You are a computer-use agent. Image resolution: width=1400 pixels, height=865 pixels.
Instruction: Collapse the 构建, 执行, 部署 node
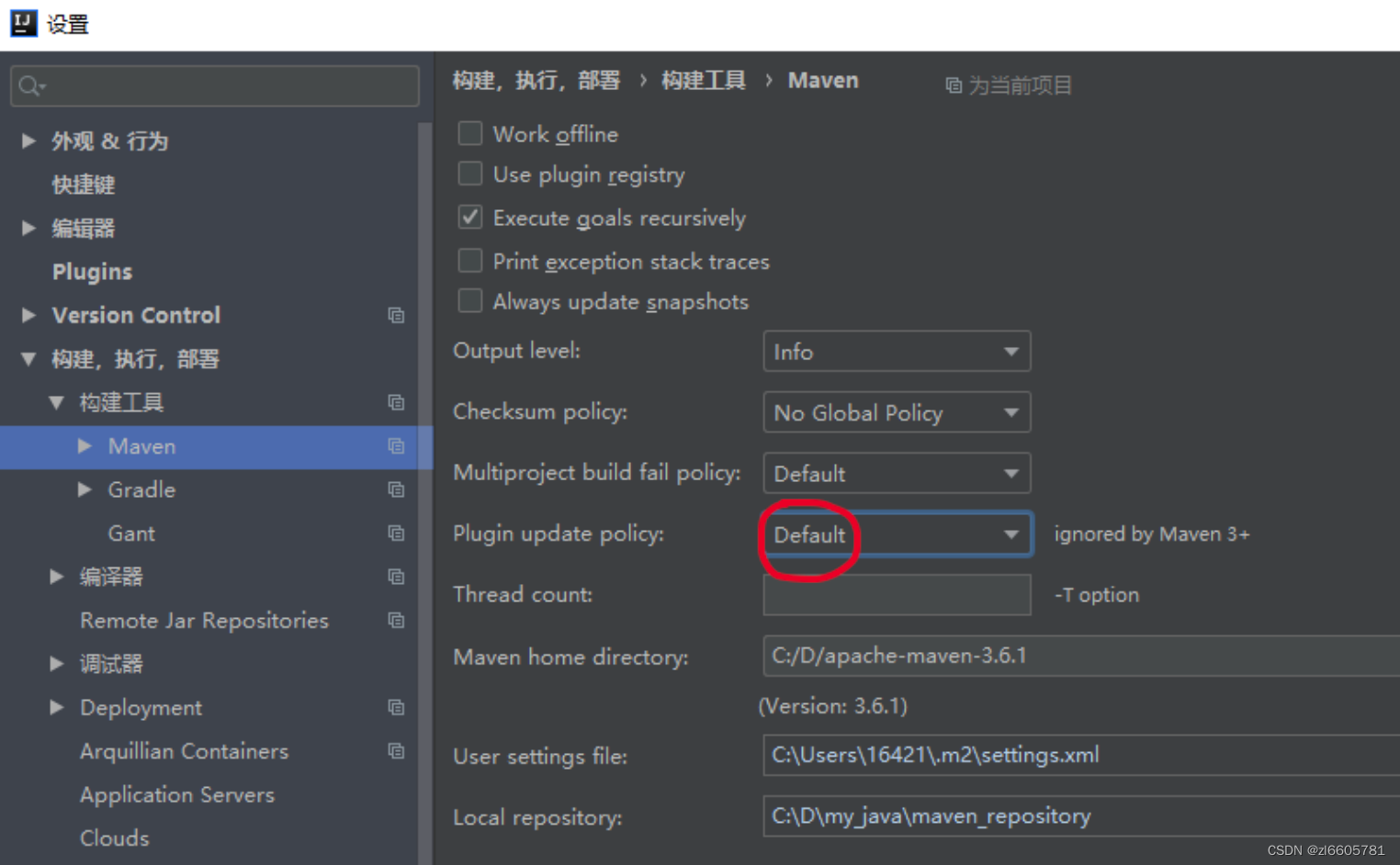tap(28, 359)
